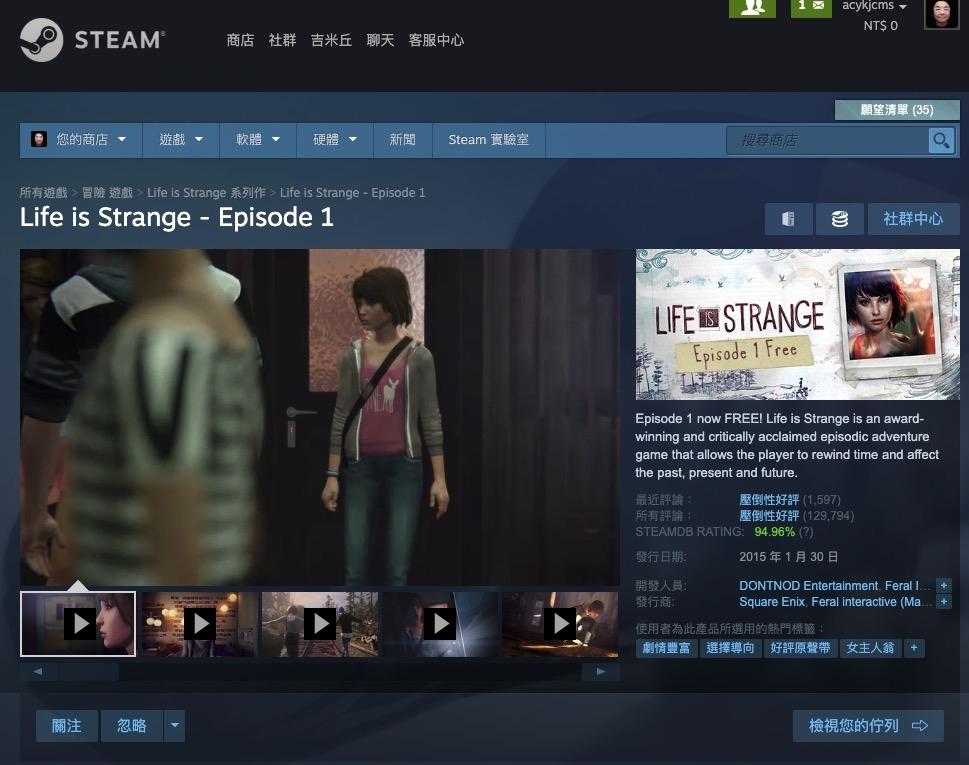Click the 社群中心 button
Viewport: 969px width, 765px height.
pyautogui.click(x=913, y=219)
